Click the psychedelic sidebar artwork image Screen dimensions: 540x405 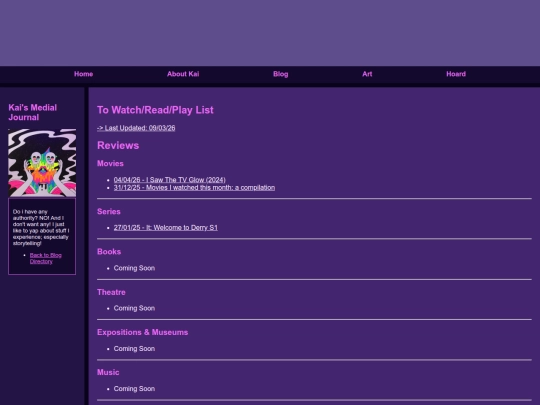click(42, 163)
